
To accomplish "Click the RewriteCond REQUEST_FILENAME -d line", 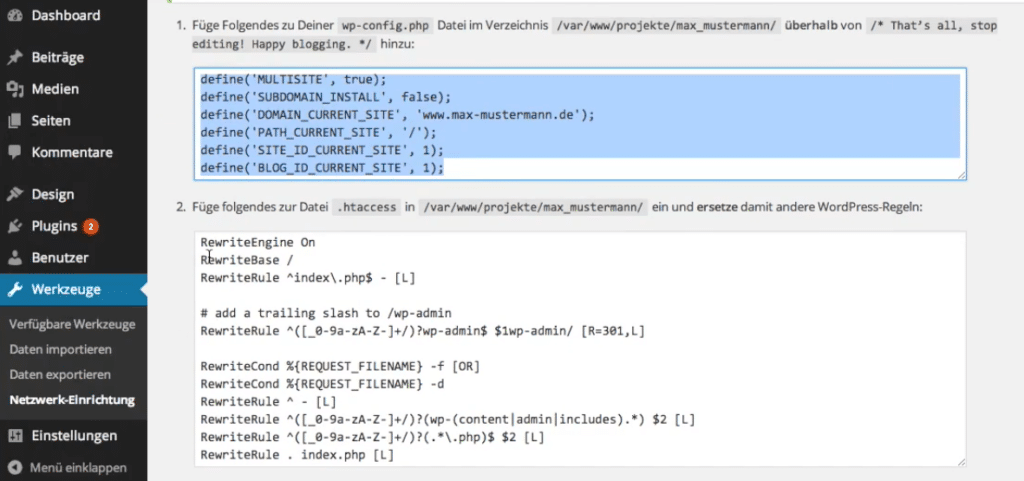I will [x=322, y=384].
